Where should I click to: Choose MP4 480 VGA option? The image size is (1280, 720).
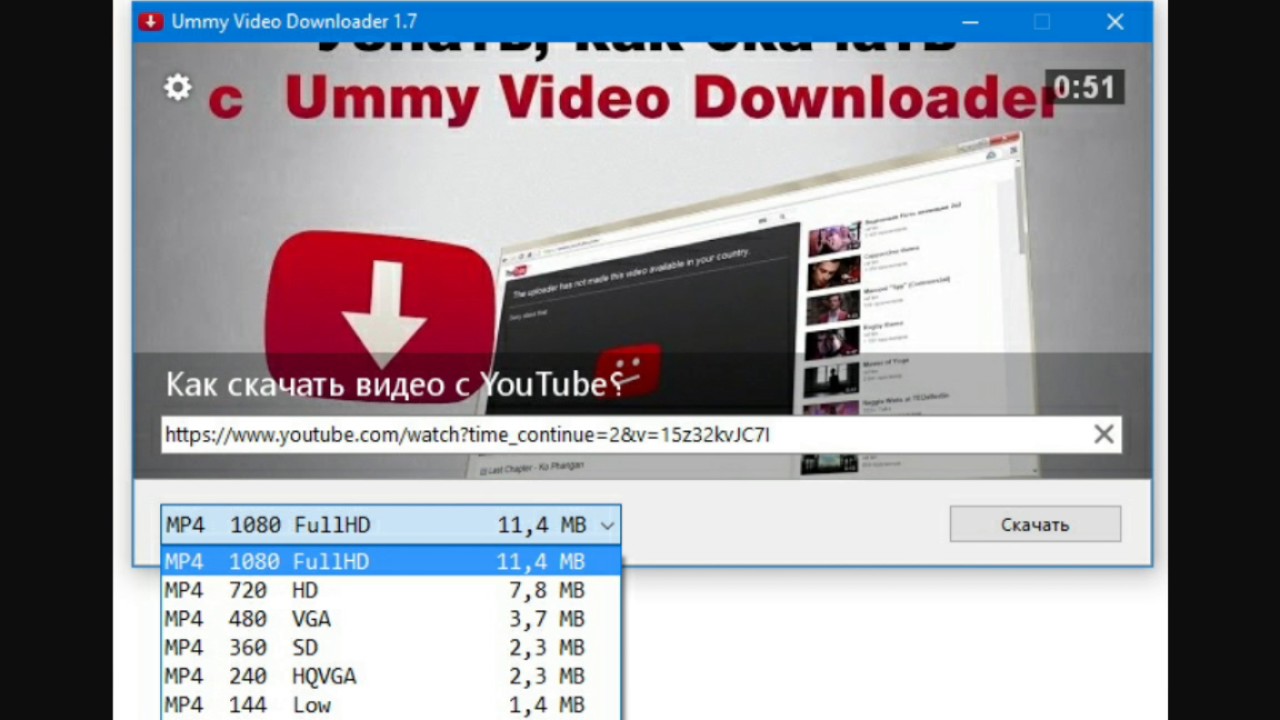click(x=391, y=619)
